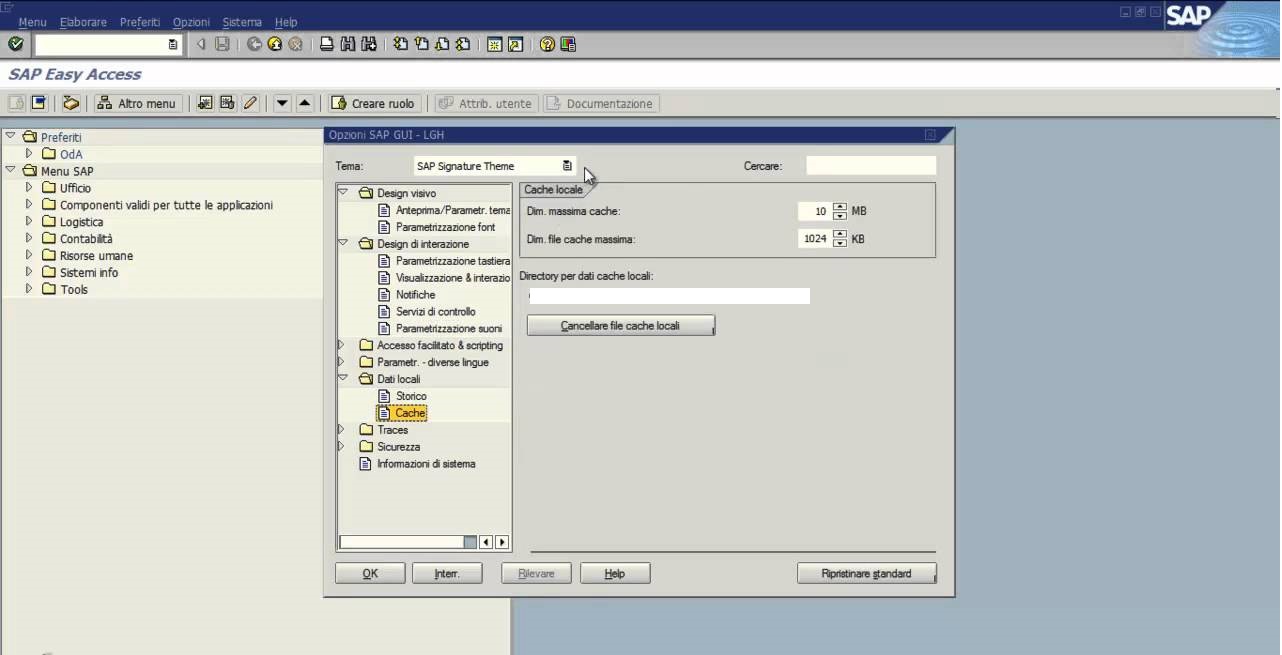Open the Customize Local Layout icon

tap(568, 44)
